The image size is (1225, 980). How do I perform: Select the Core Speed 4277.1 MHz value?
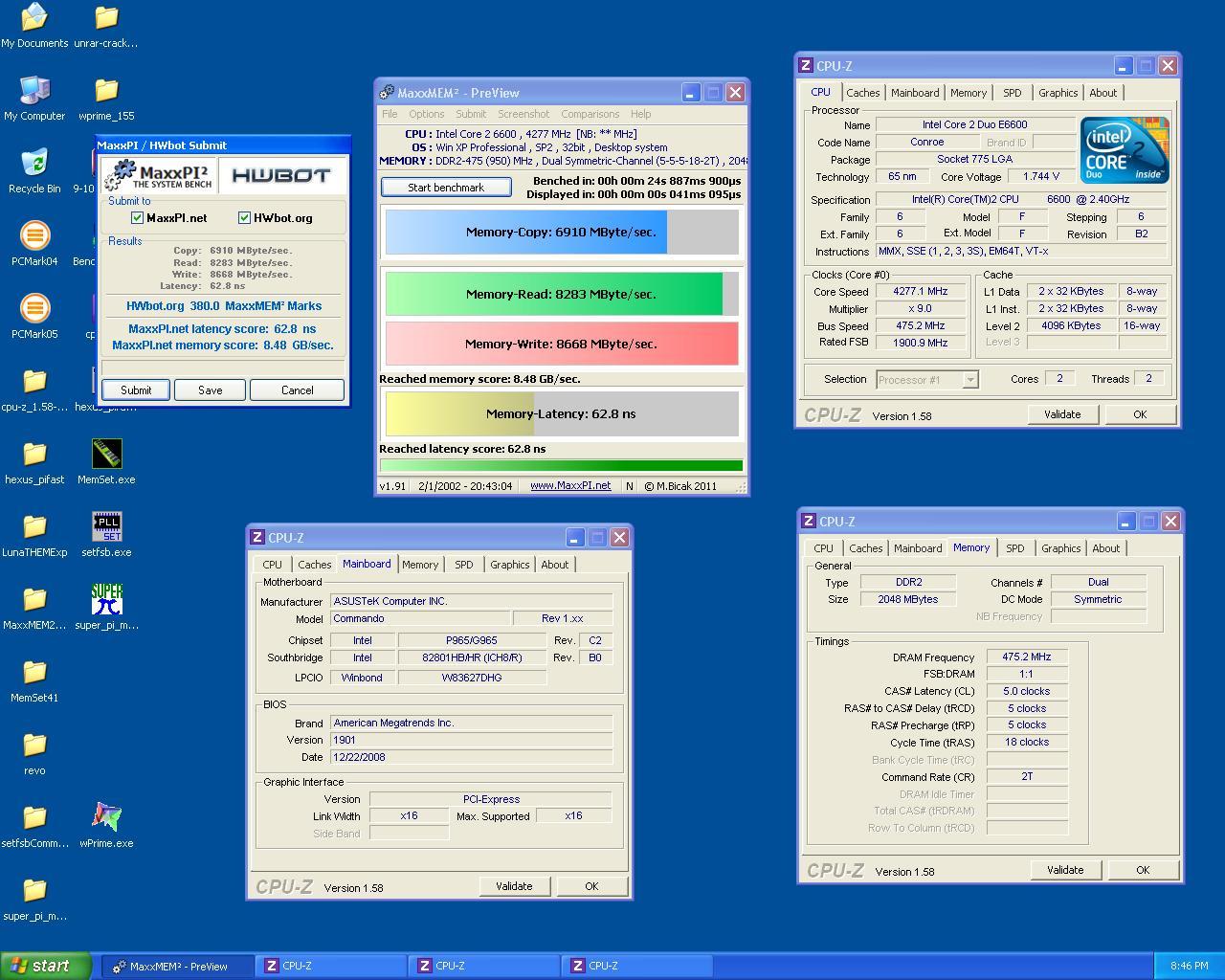[920, 292]
